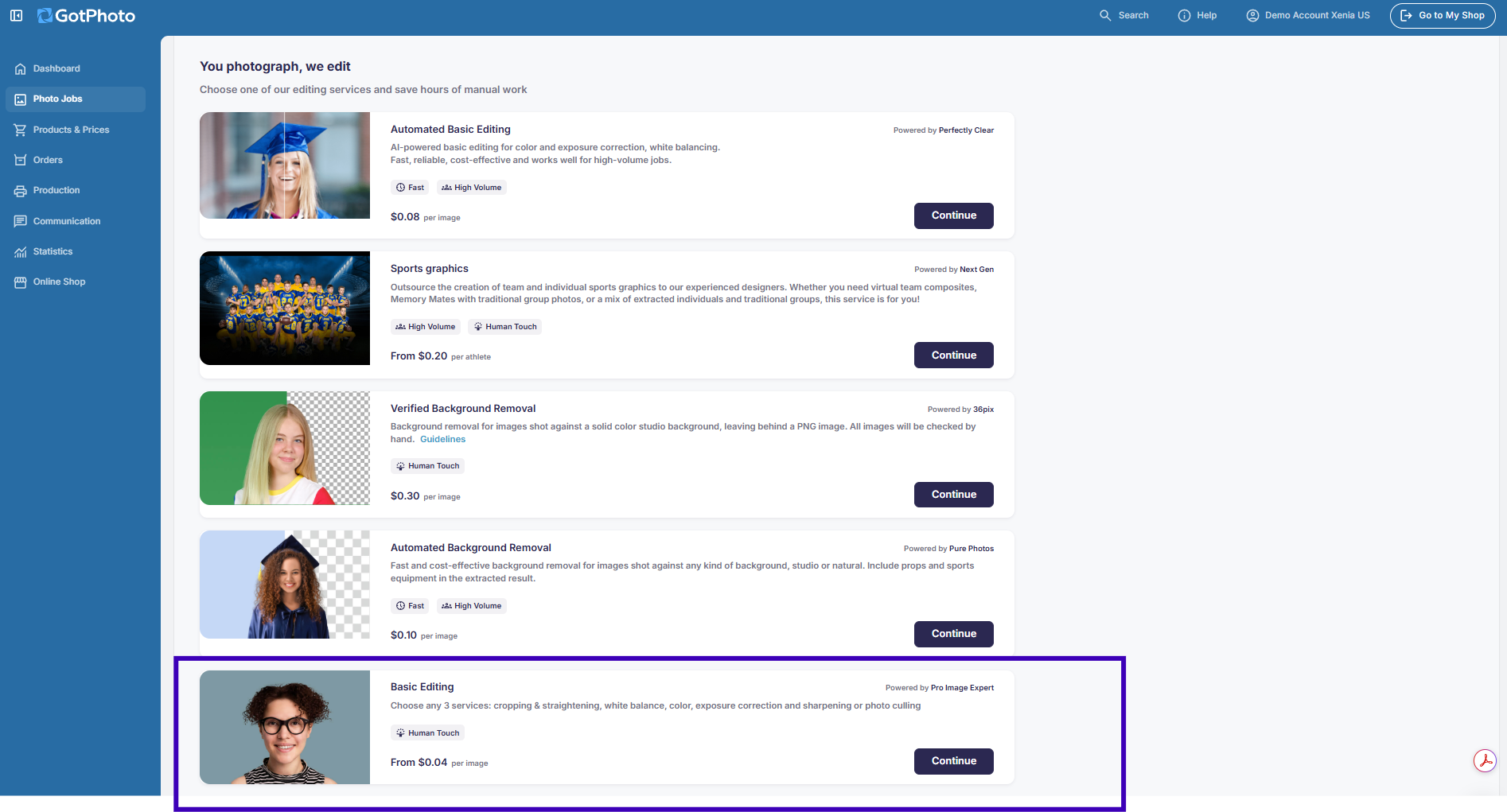Click the Automated Background Removal thumbnail
This screenshot has width=1507, height=812.
click(x=285, y=585)
